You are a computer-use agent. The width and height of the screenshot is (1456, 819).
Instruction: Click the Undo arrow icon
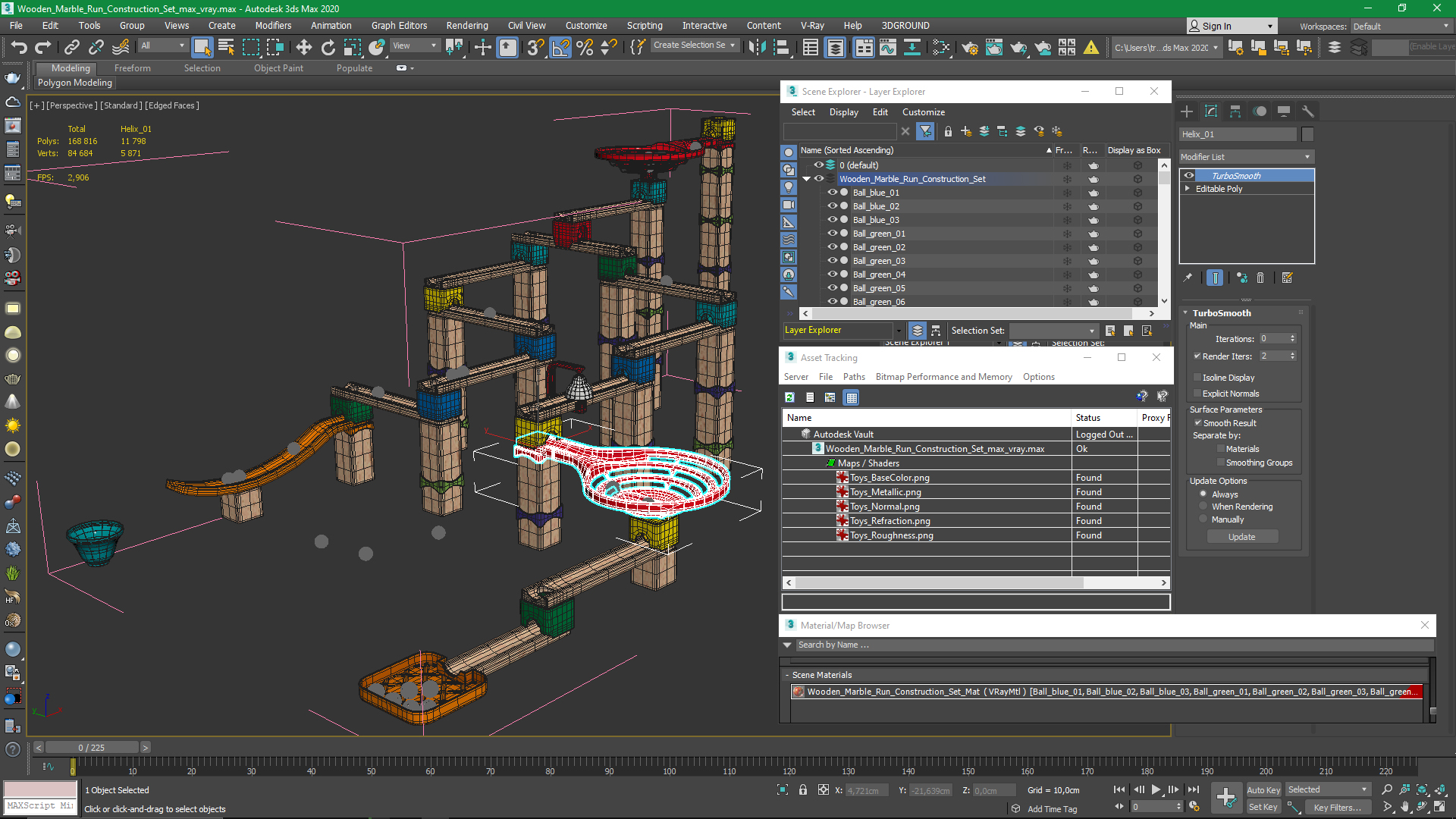pyautogui.click(x=19, y=48)
